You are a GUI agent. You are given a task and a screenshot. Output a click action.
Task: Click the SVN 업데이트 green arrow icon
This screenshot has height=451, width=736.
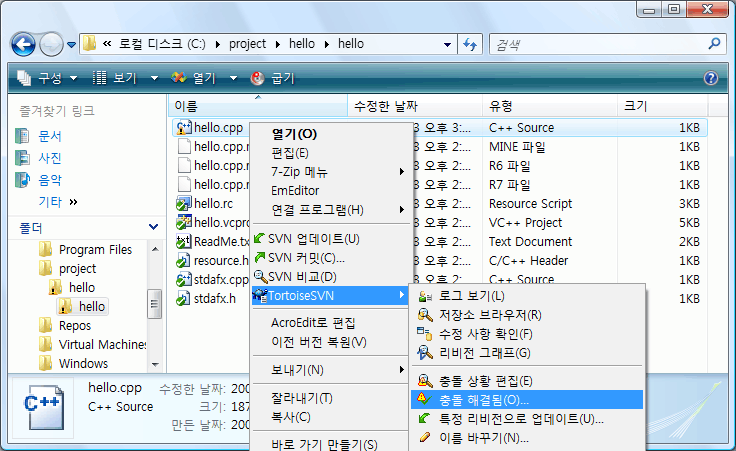pyautogui.click(x=260, y=239)
